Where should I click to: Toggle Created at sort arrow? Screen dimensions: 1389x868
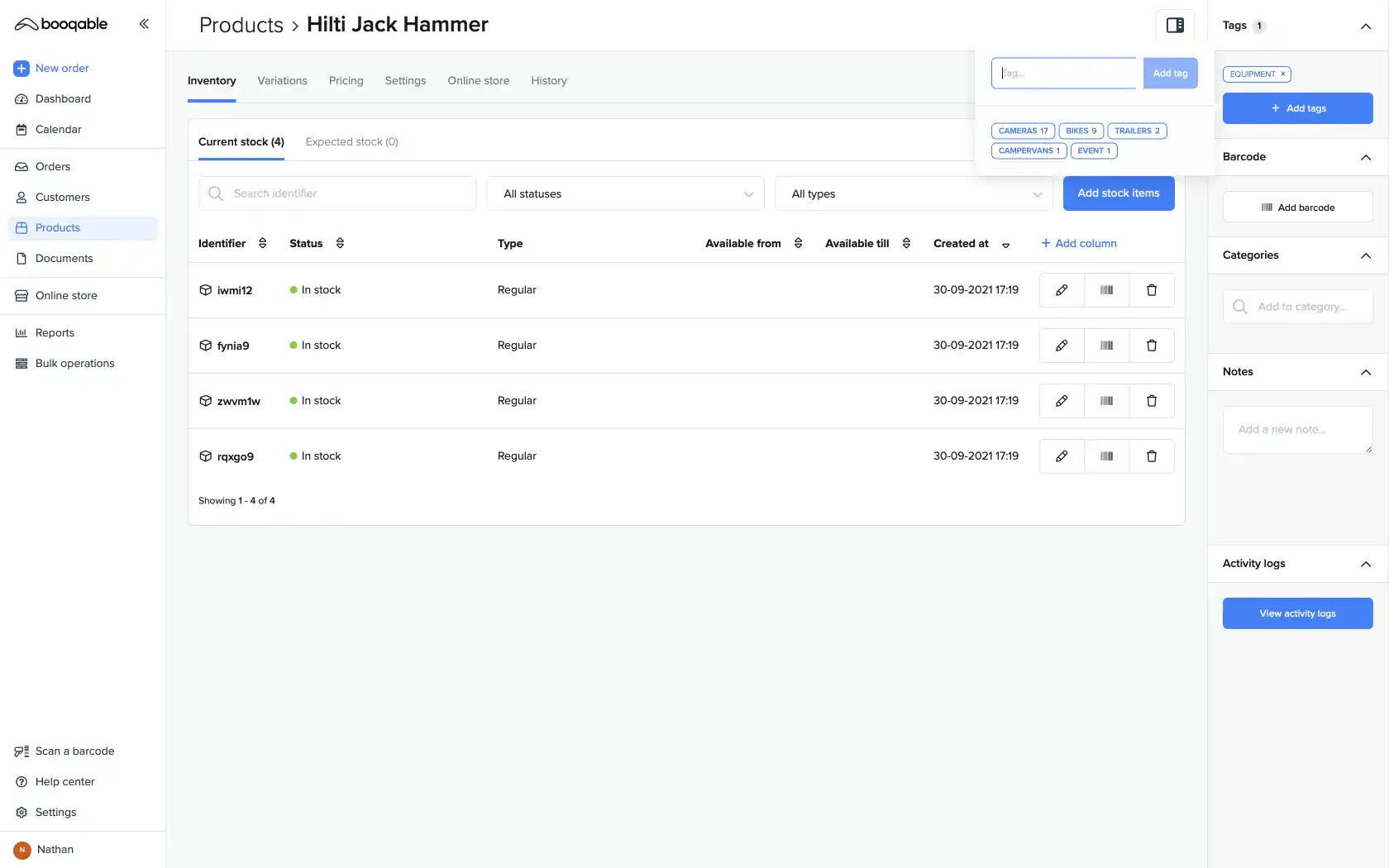(x=1006, y=245)
